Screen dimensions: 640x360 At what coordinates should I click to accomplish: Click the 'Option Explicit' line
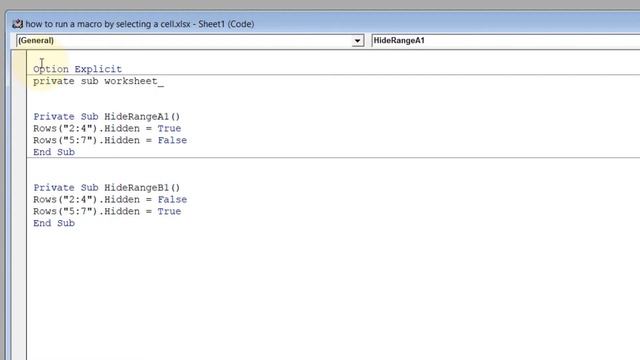coord(78,69)
